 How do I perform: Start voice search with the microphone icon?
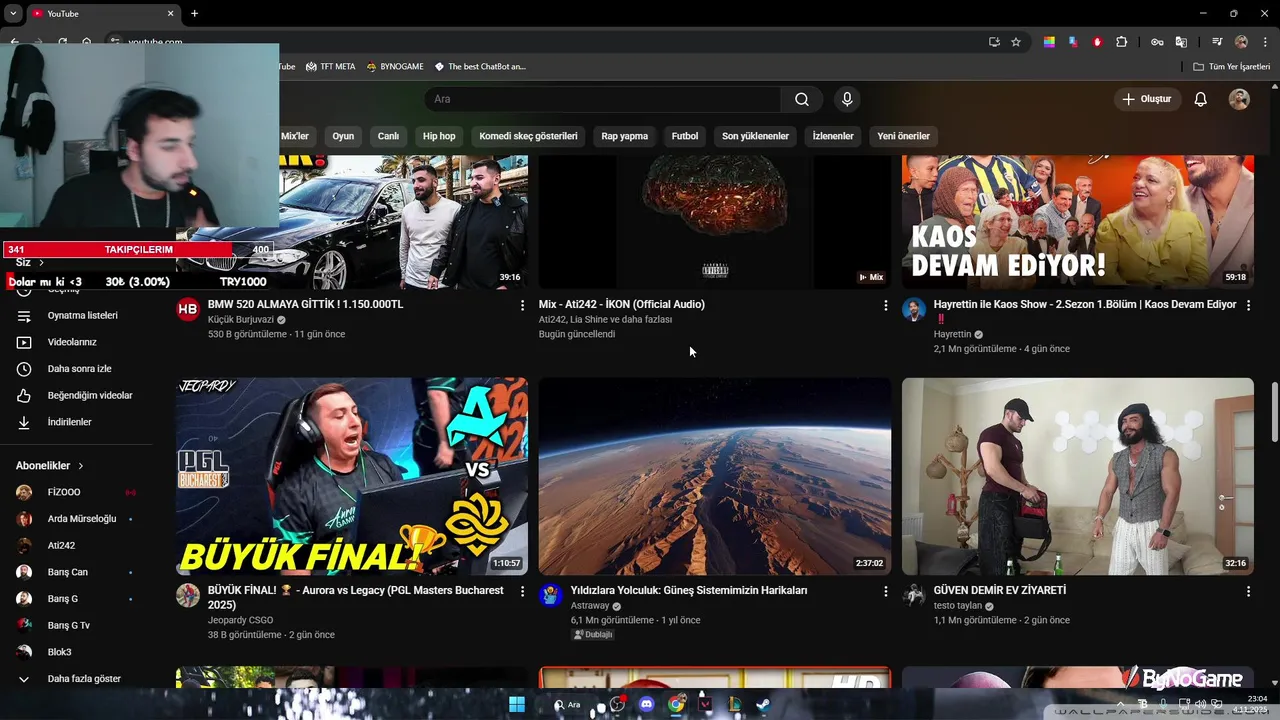[x=847, y=99]
